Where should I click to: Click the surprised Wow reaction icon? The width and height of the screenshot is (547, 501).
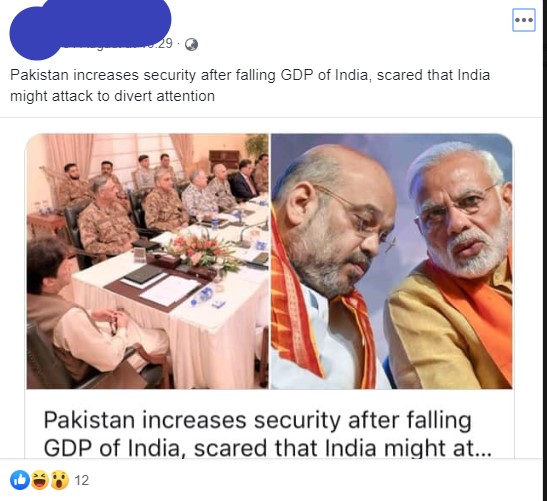[60, 480]
